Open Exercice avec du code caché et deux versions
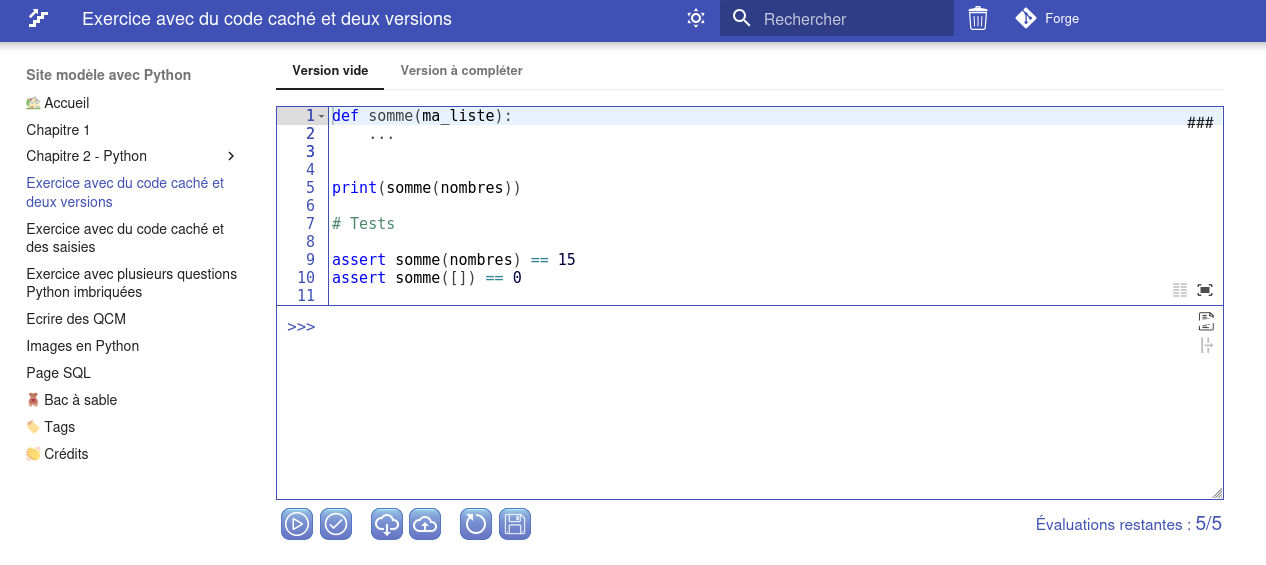This screenshot has width=1266, height=565. [x=125, y=193]
